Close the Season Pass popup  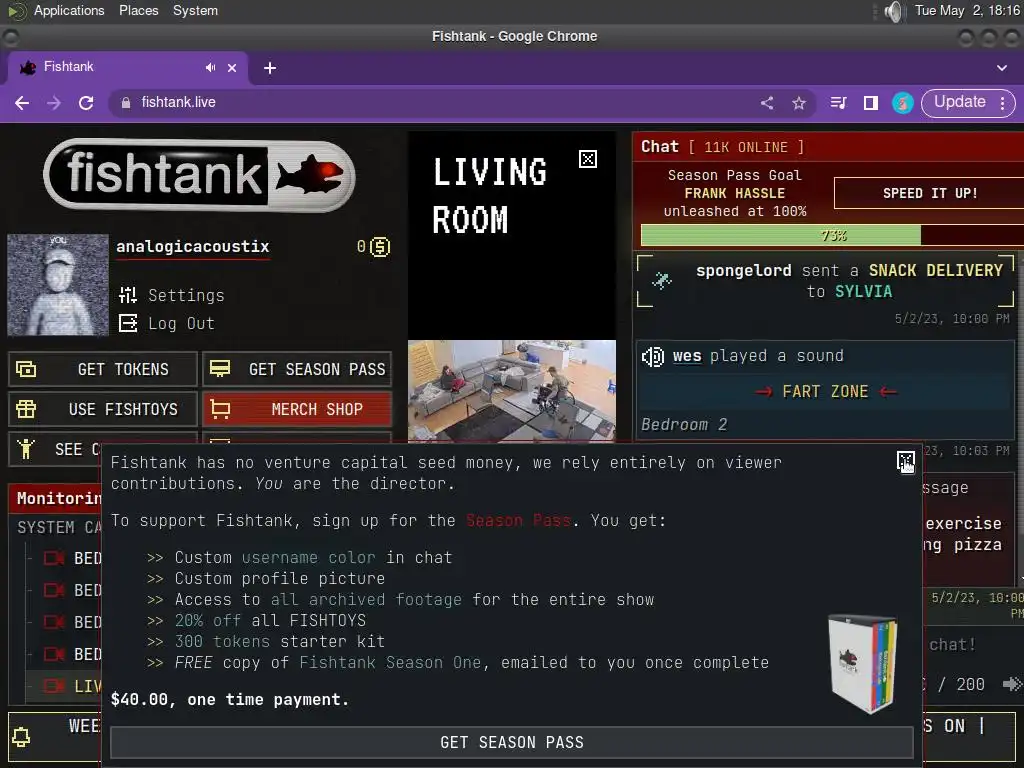(x=905, y=462)
